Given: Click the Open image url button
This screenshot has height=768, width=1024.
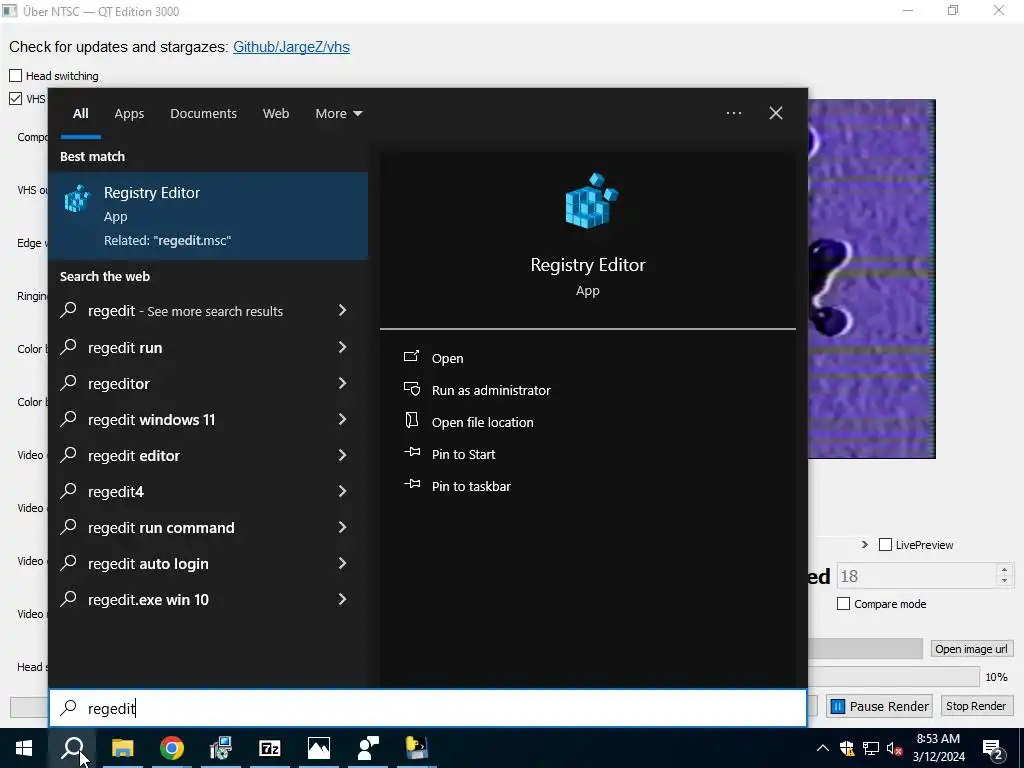Looking at the screenshot, I should click(972, 649).
